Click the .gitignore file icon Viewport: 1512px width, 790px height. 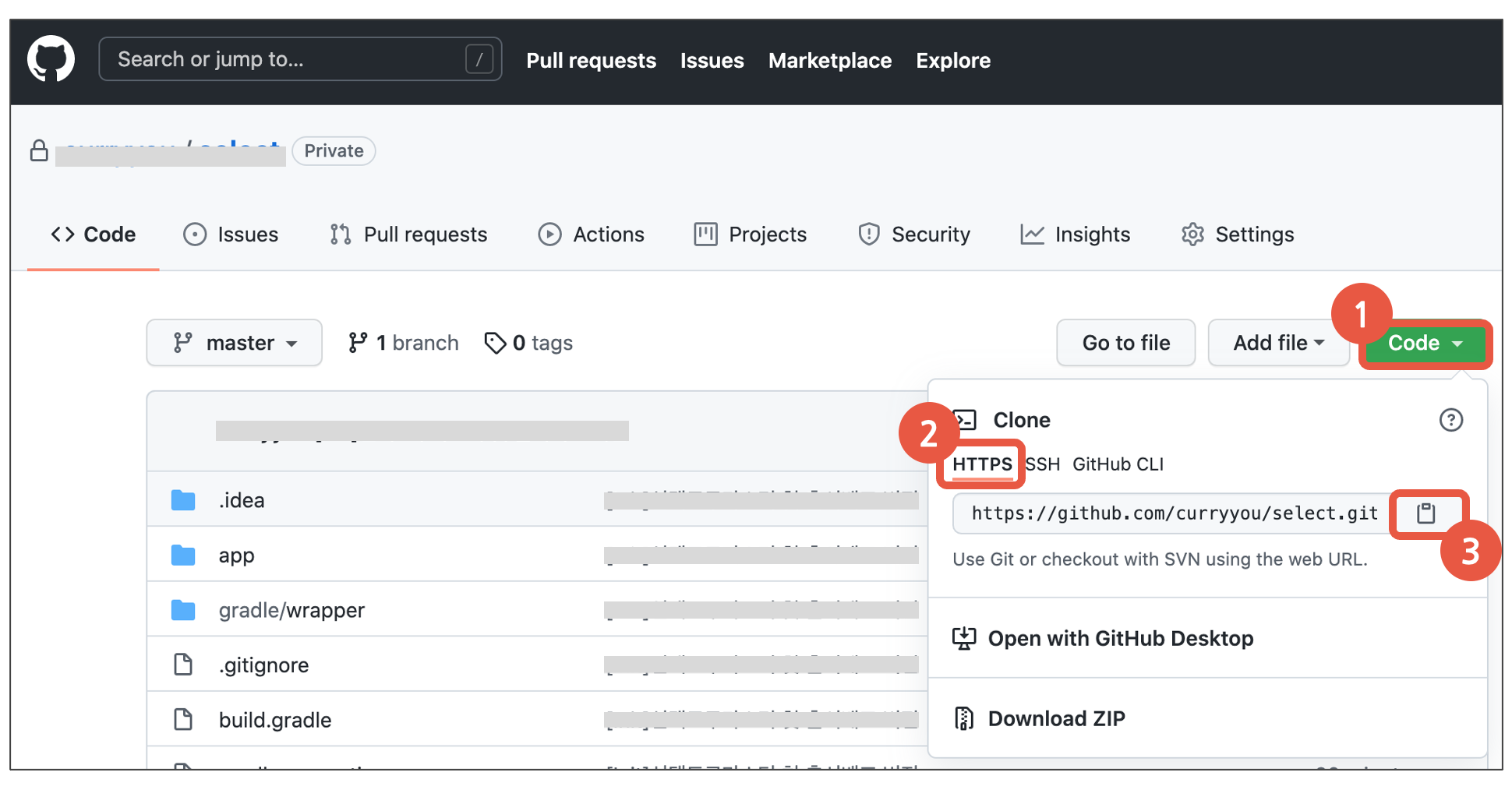pos(183,665)
